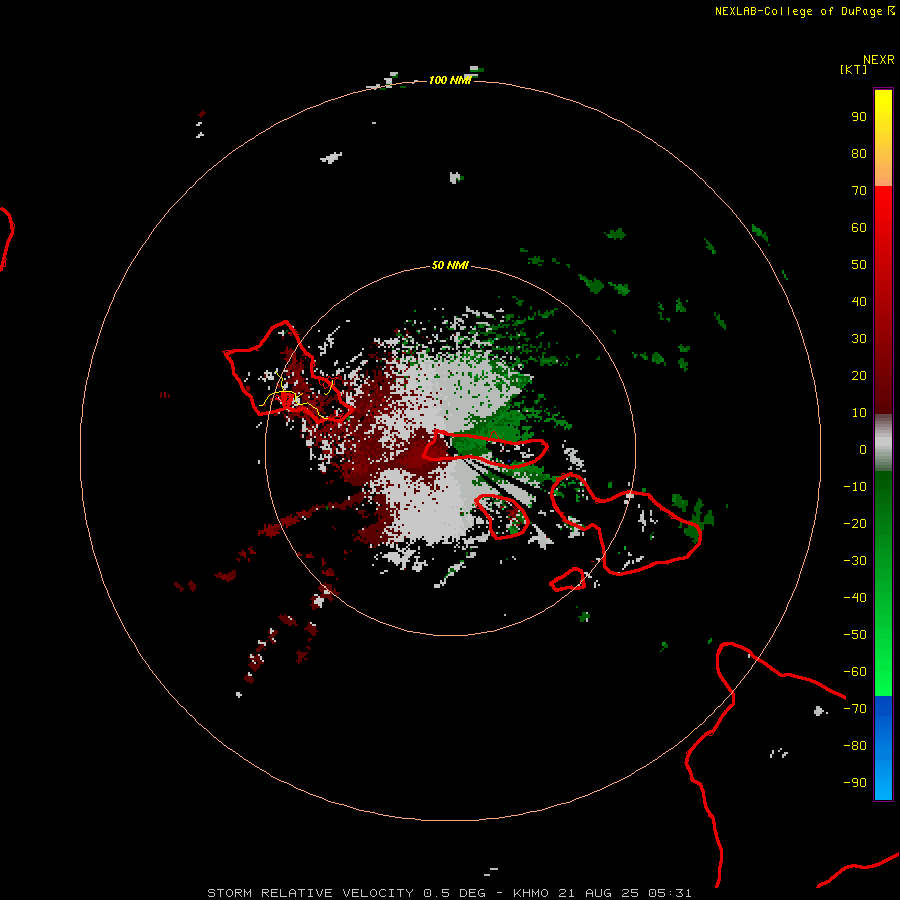This screenshot has width=900, height=900.
Task: Click the -10 scale value
Action: point(855,487)
